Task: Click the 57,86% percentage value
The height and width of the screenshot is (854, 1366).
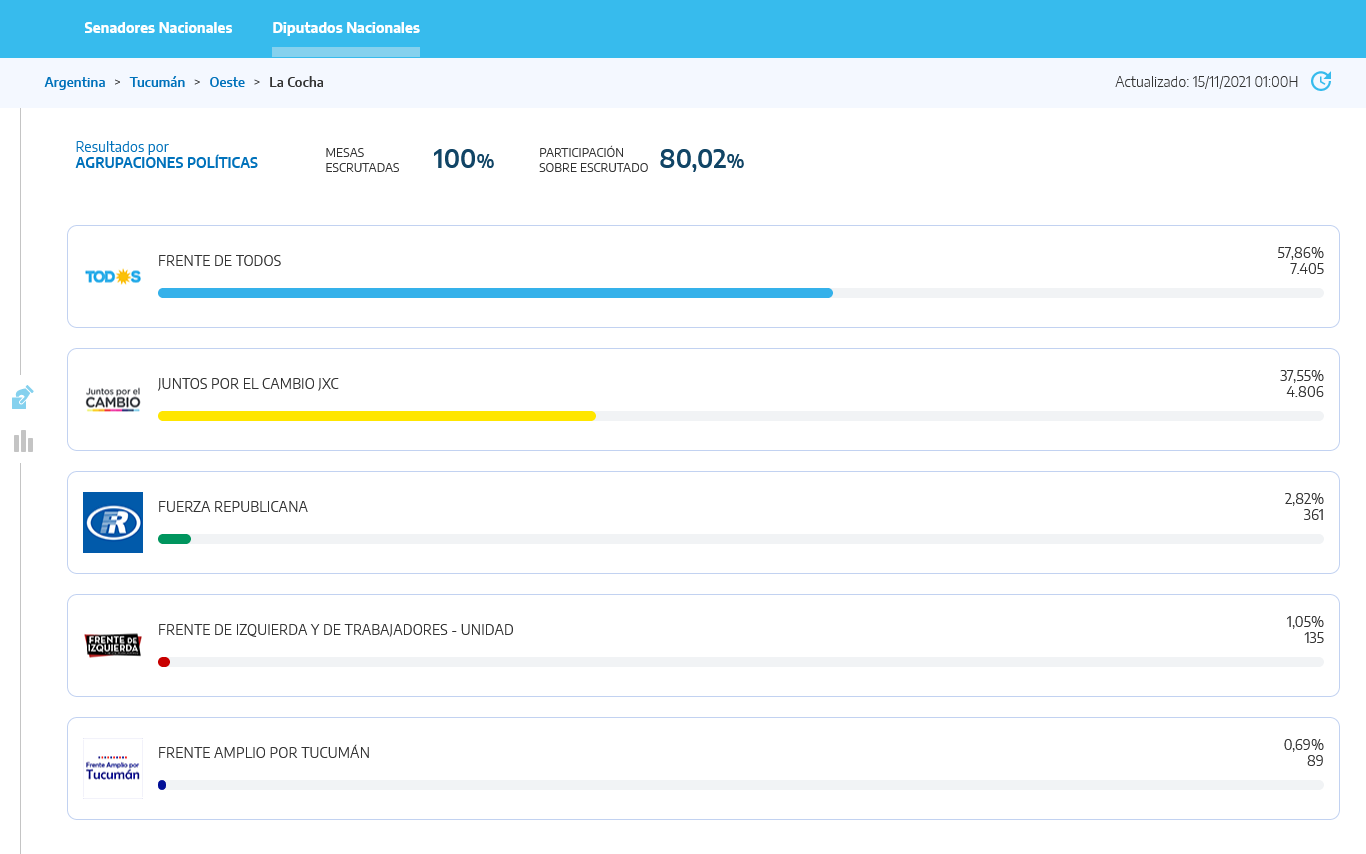Action: point(1300,253)
